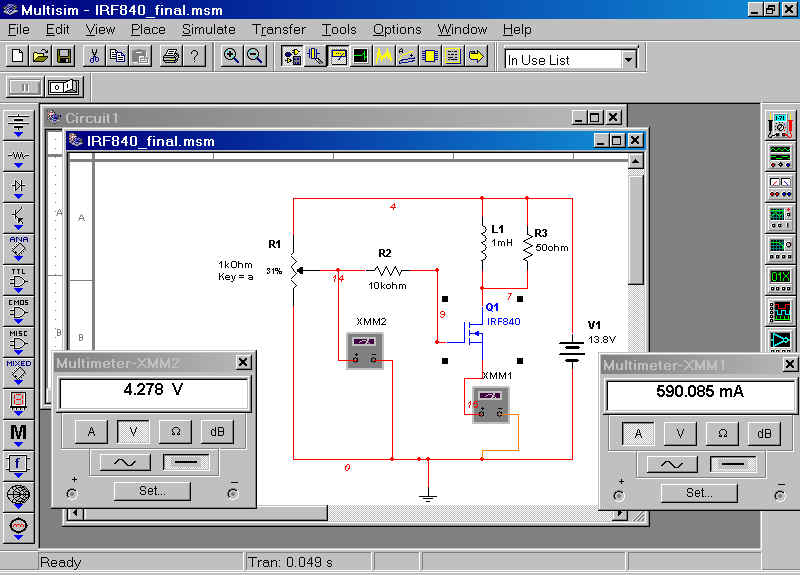Set XMM2 multimeter to AC signal
Viewport: 800px width, 575px height.
pyautogui.click(x=126, y=462)
